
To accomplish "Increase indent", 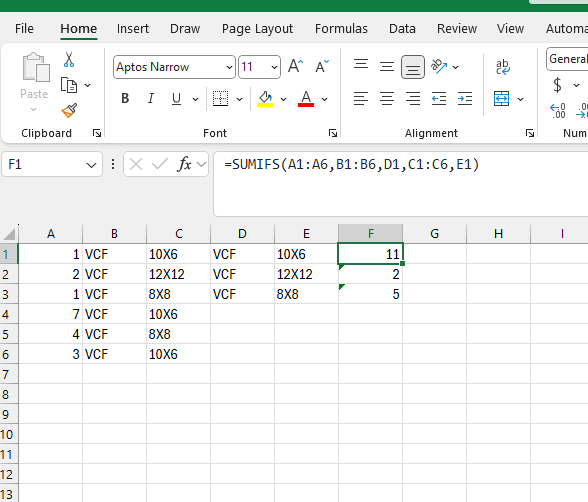I will (x=465, y=99).
